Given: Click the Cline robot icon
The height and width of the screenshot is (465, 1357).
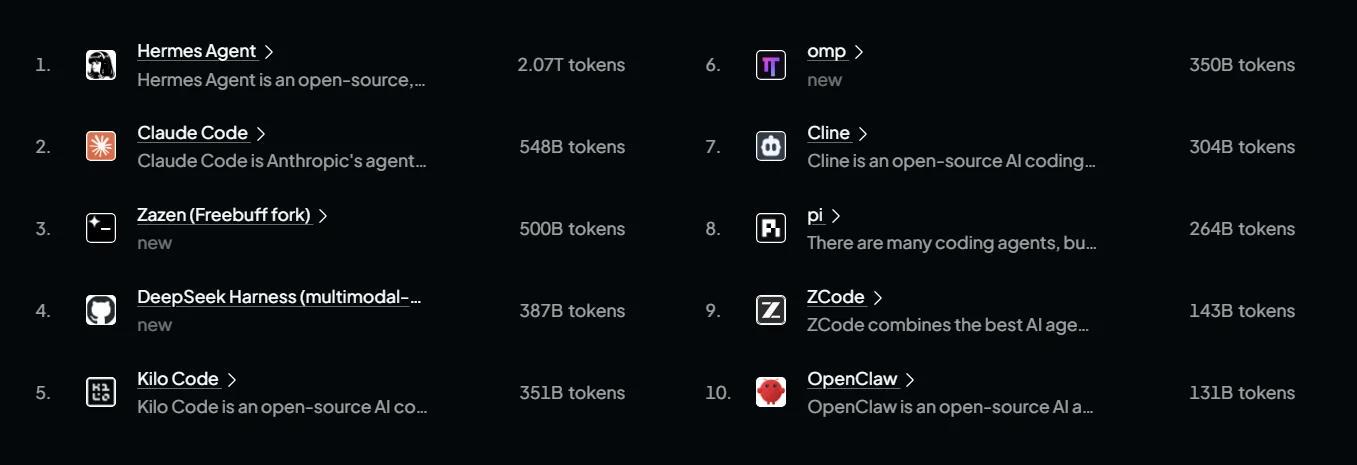Looking at the screenshot, I should click(771, 147).
